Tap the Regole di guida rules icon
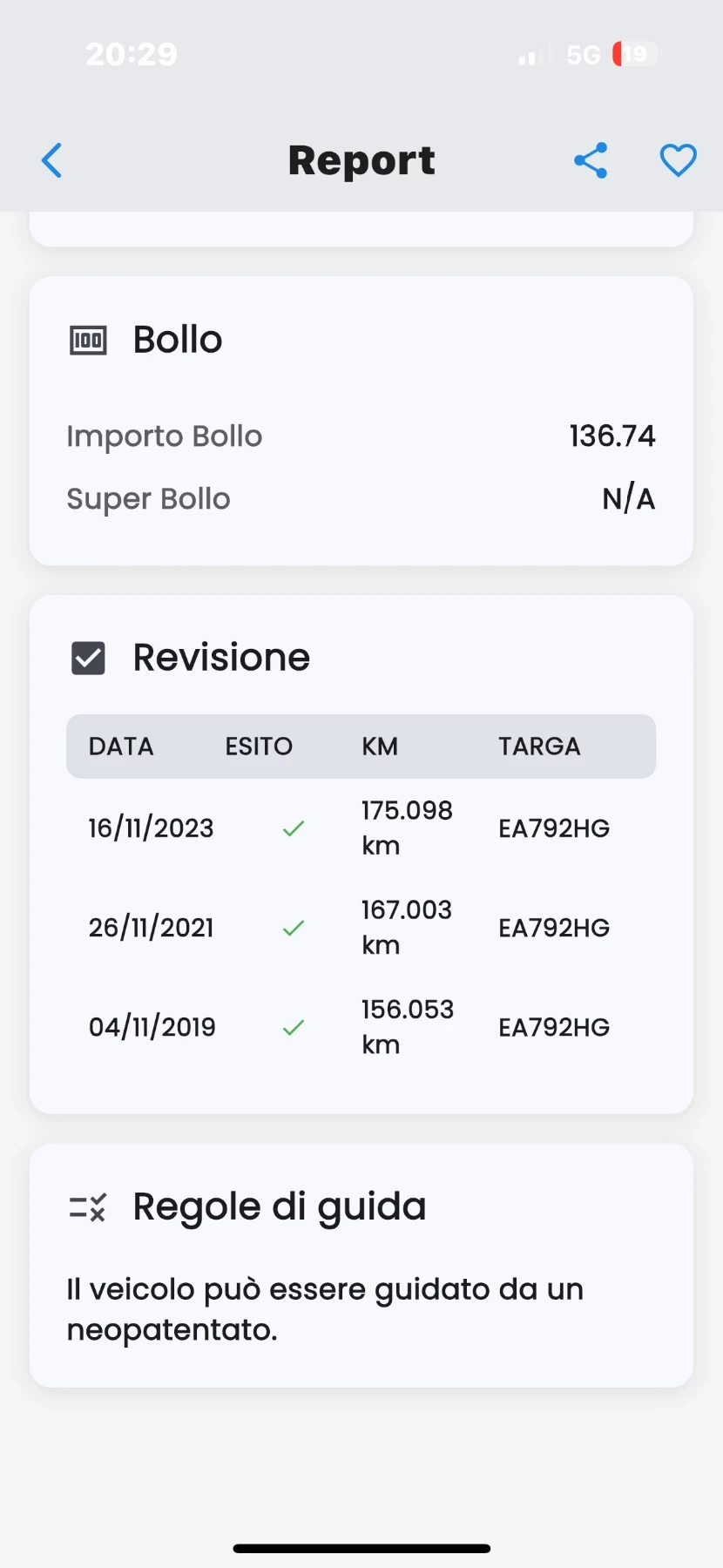The height and width of the screenshot is (1568, 723). [x=88, y=1207]
